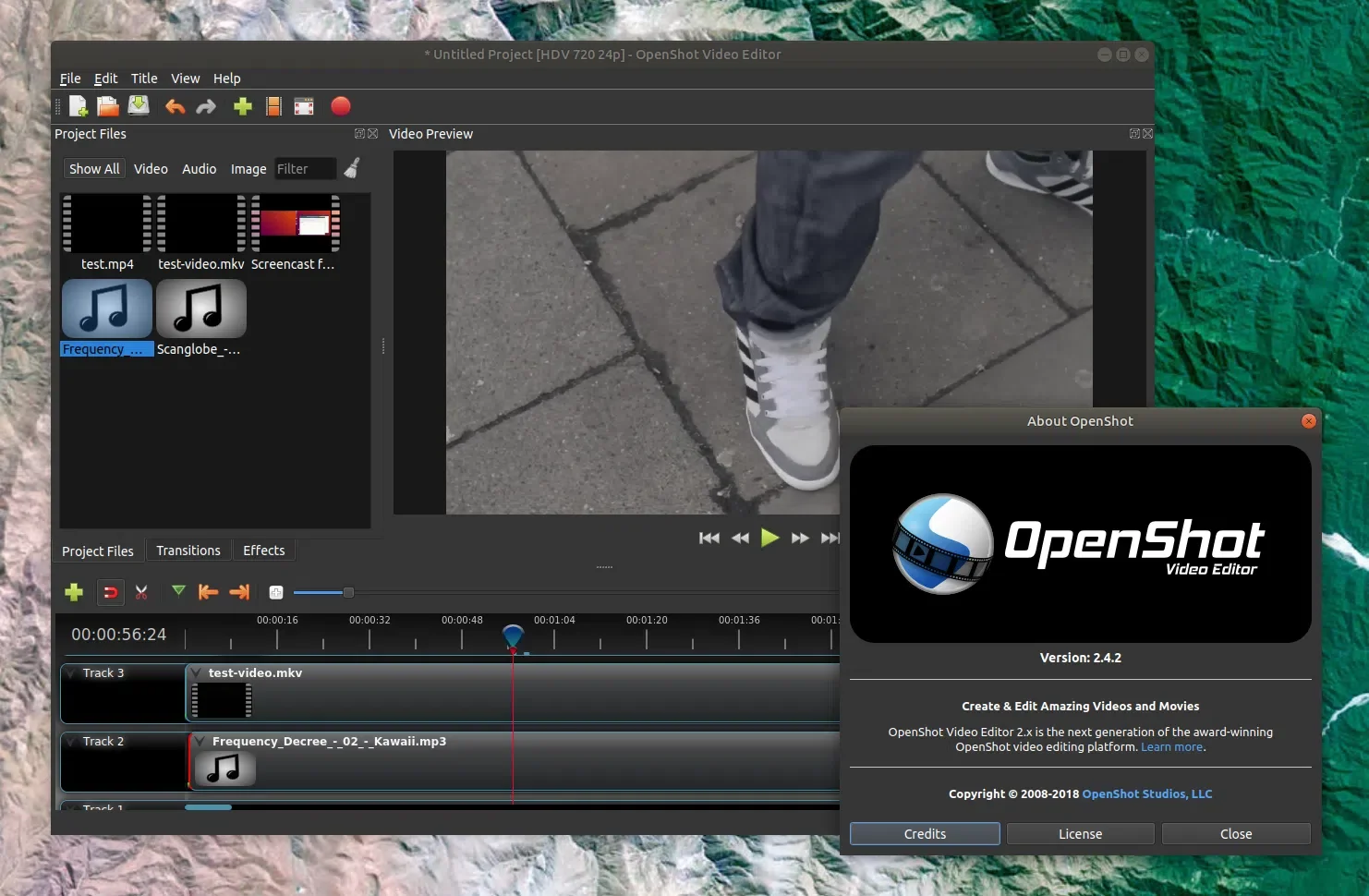The height and width of the screenshot is (896, 1369).
Task: Add a marker with the green triangle icon
Action: [x=177, y=592]
